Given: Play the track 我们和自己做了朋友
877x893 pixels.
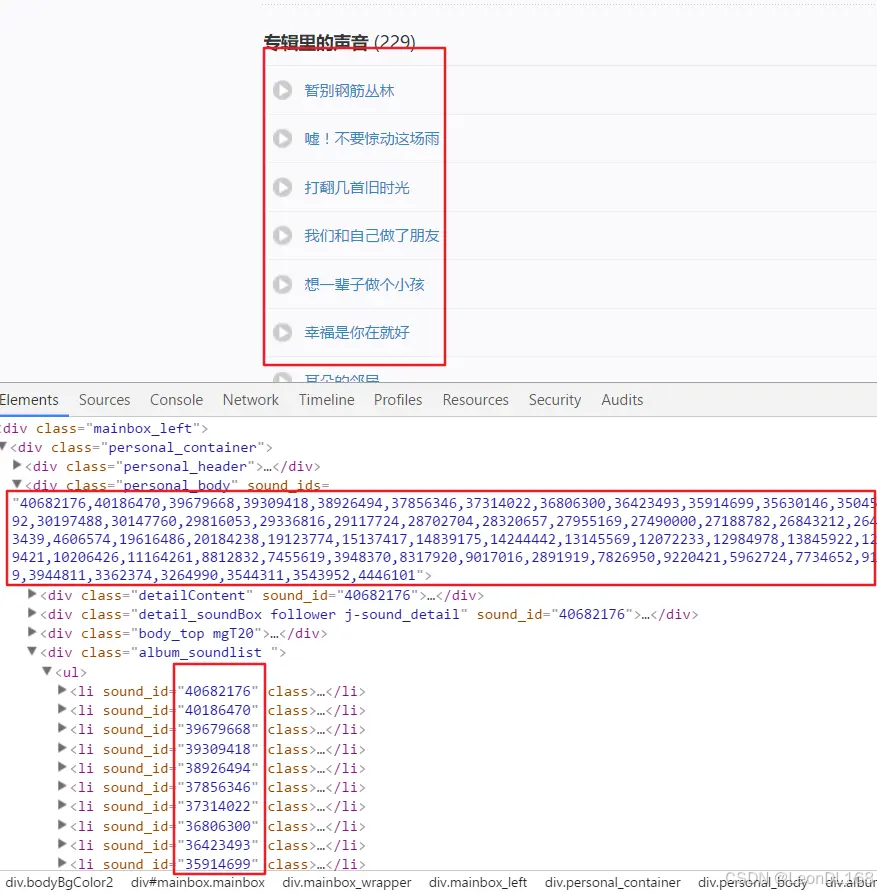Looking at the screenshot, I should 282,235.
